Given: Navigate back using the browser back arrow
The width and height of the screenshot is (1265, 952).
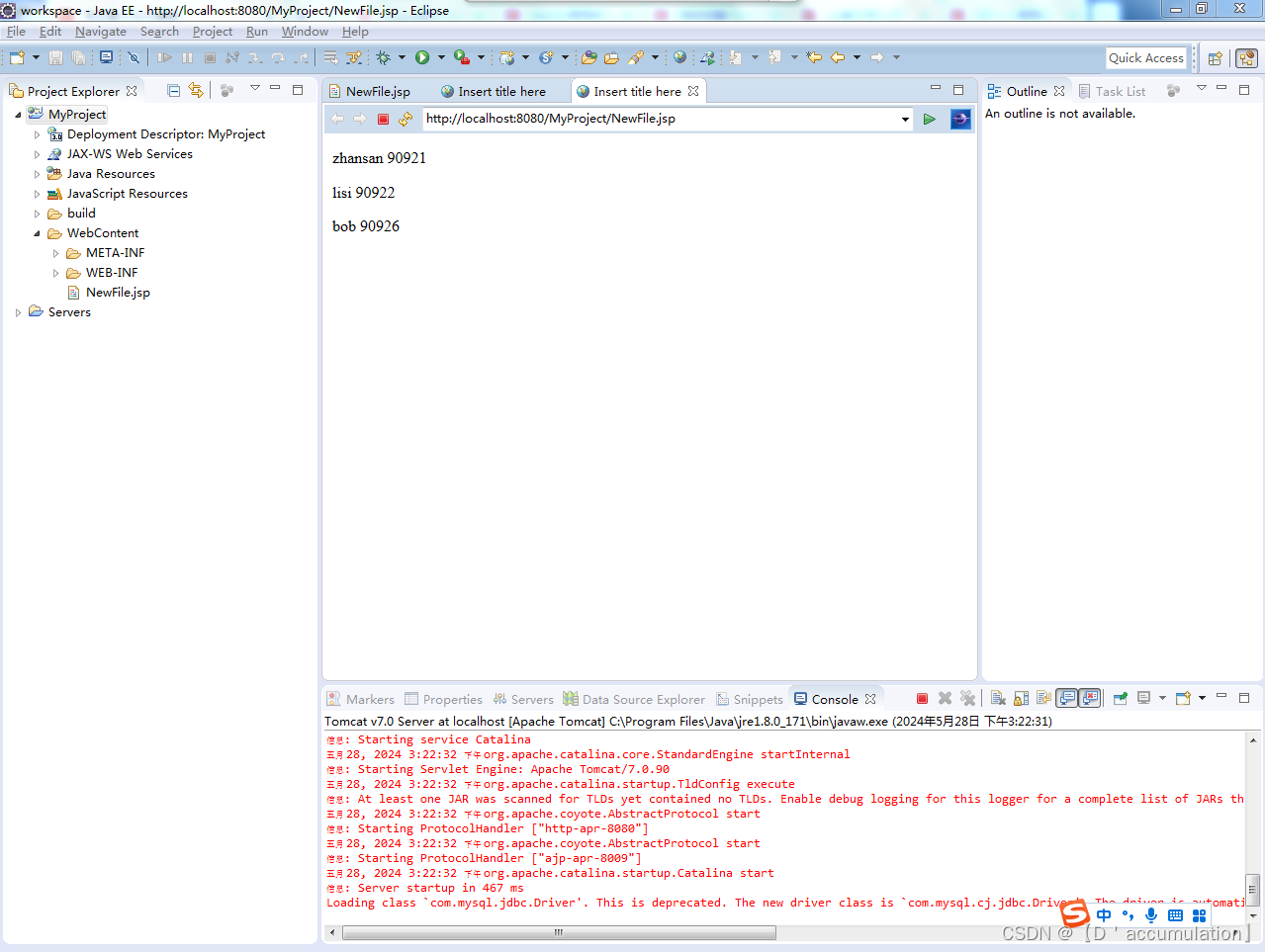Looking at the screenshot, I should pos(337,119).
